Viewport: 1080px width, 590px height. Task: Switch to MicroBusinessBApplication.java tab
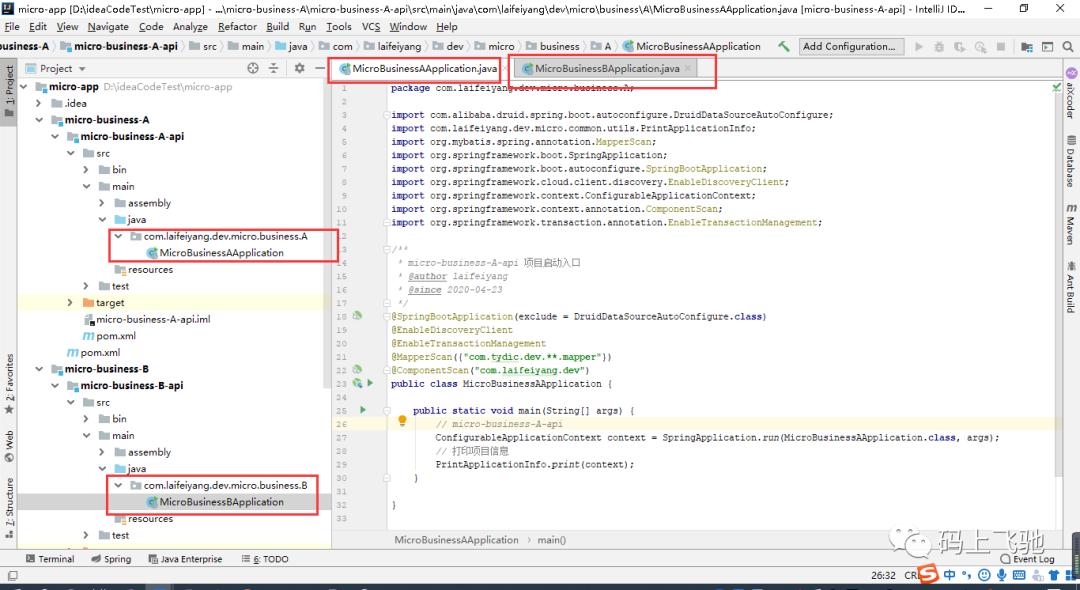[608, 69]
